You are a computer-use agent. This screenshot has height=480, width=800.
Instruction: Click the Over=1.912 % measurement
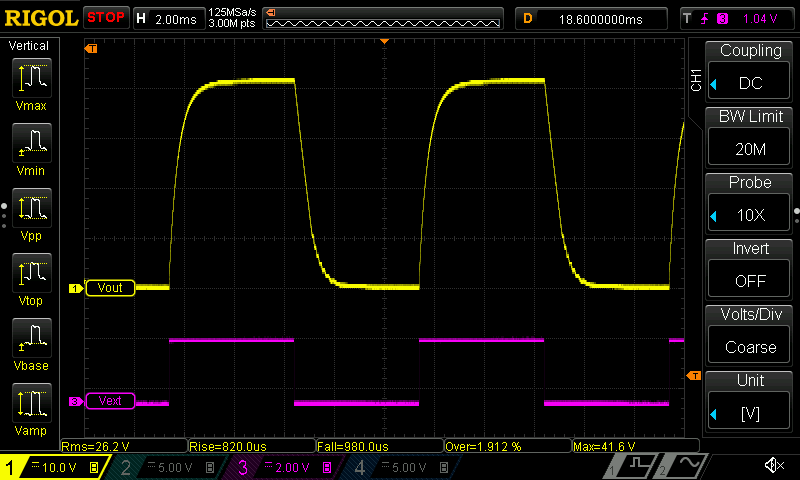click(508, 446)
